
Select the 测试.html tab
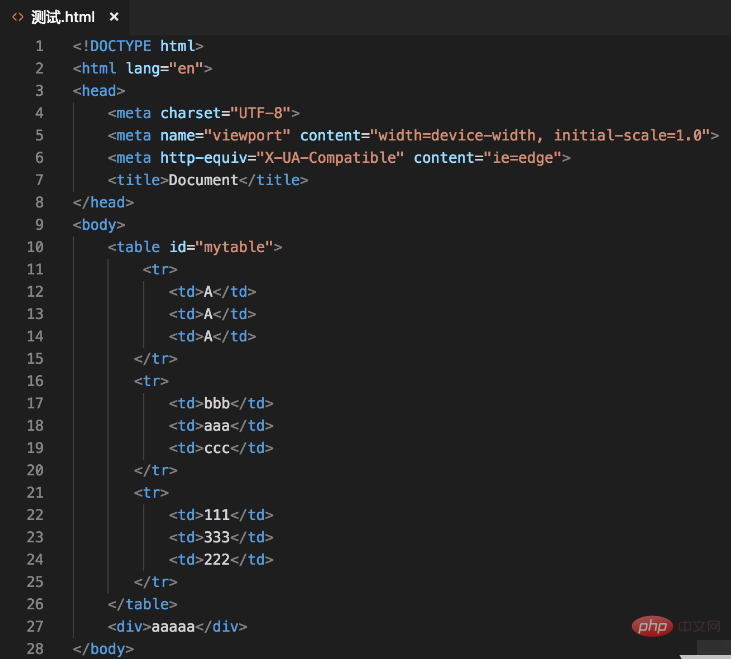(x=62, y=17)
